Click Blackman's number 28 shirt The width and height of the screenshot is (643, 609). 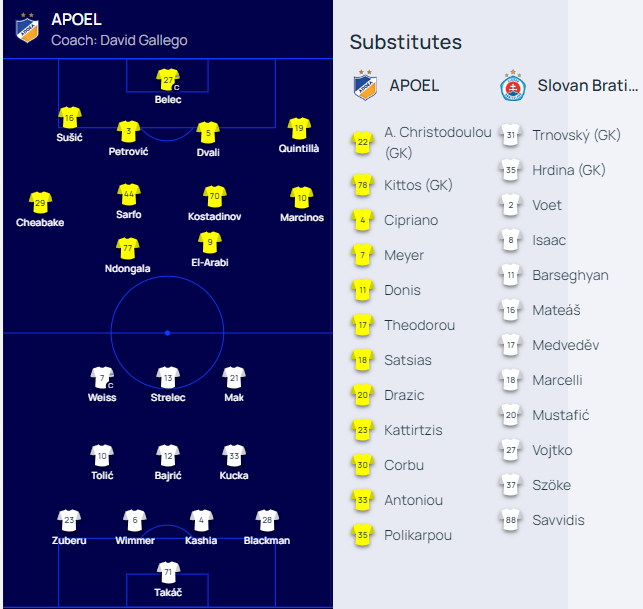tap(267, 520)
